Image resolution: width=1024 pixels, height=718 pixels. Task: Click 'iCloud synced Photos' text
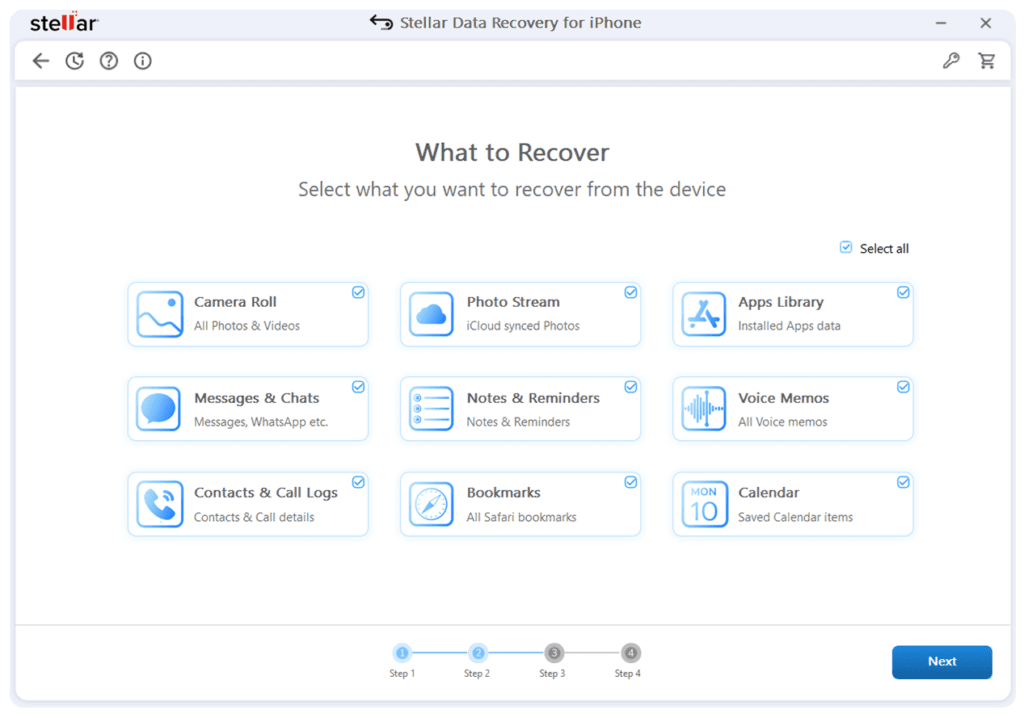[523, 325]
